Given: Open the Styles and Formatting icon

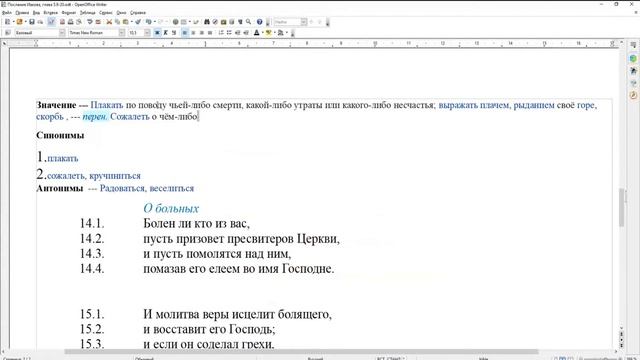Looking at the screenshot, I should [7, 33].
